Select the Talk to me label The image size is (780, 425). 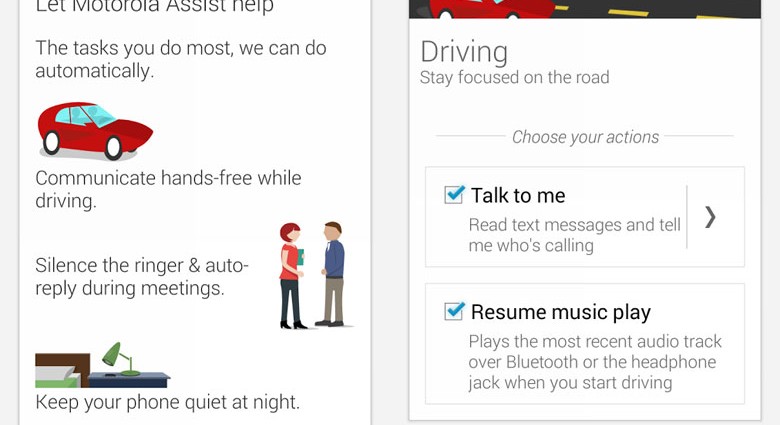pos(518,196)
